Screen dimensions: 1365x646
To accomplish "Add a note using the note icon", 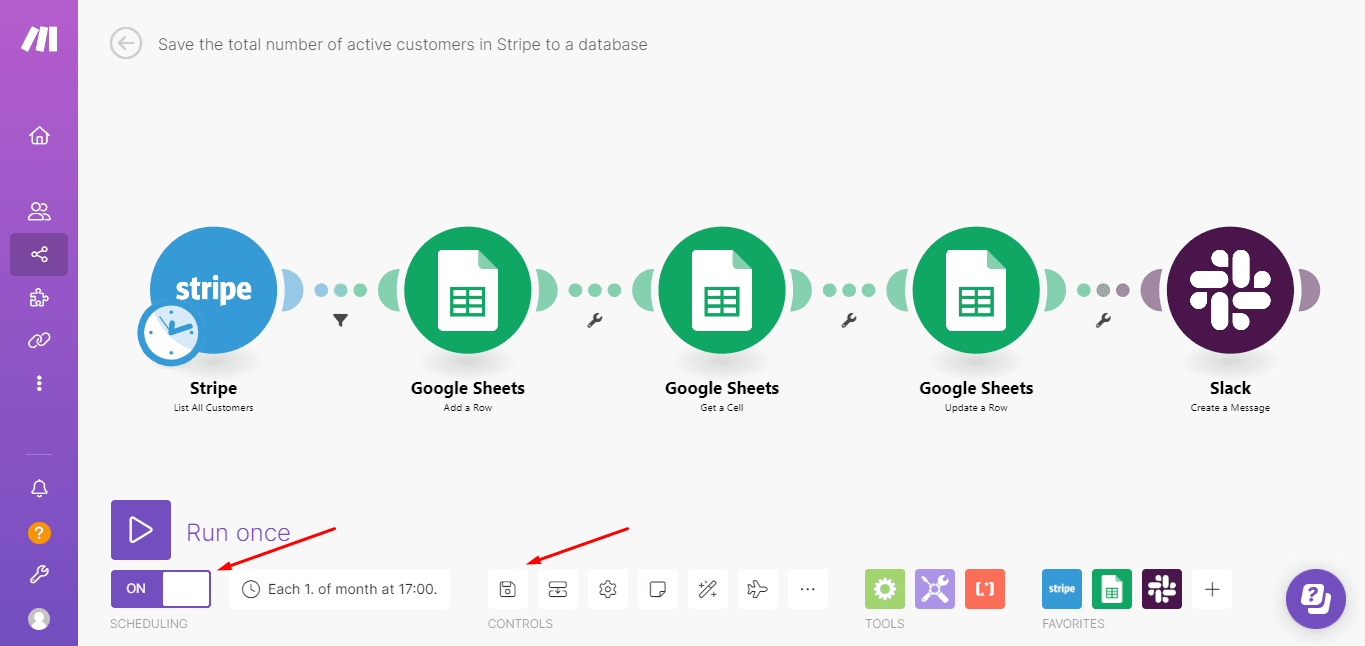I will point(657,589).
